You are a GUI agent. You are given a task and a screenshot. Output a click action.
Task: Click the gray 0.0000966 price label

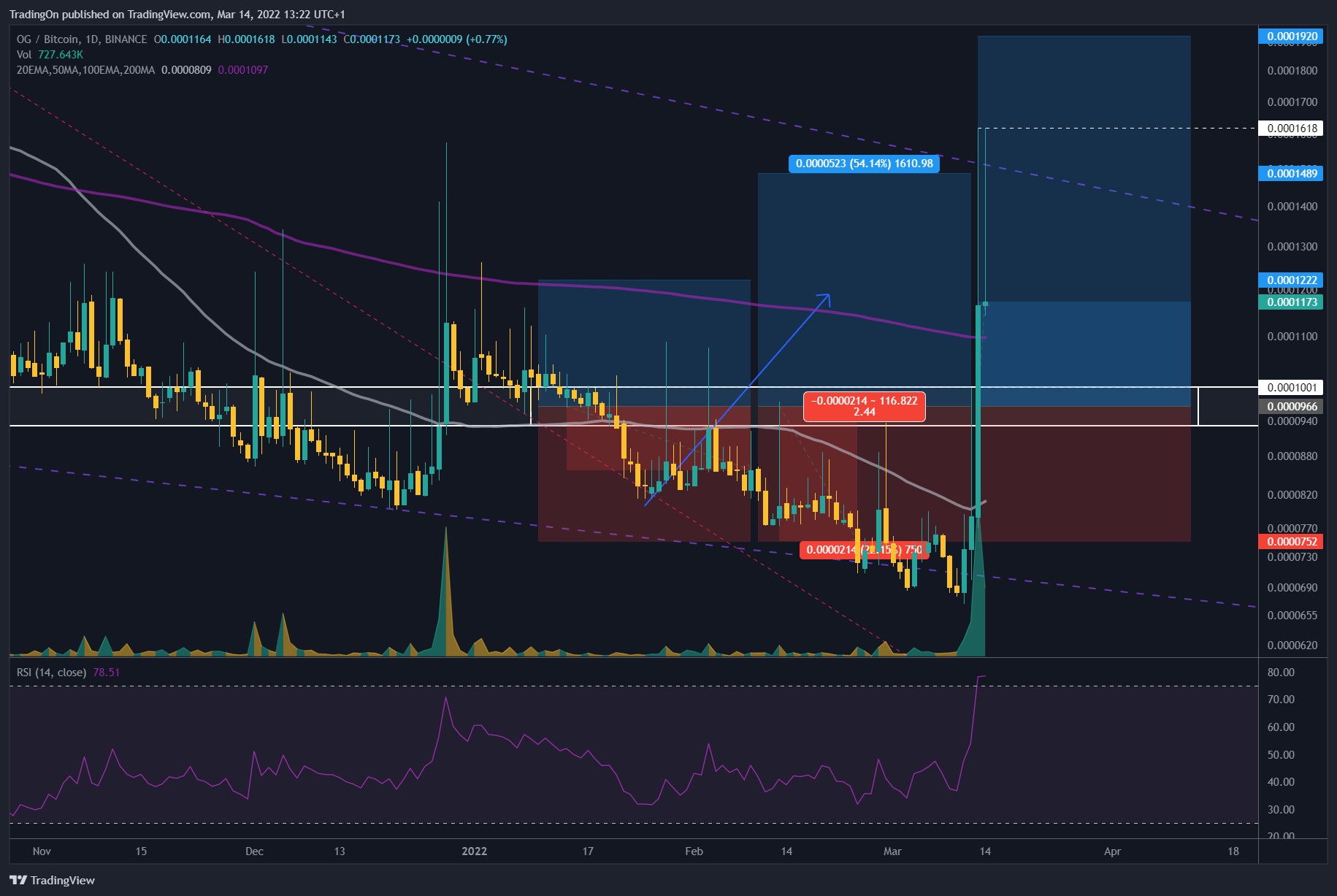point(1292,407)
